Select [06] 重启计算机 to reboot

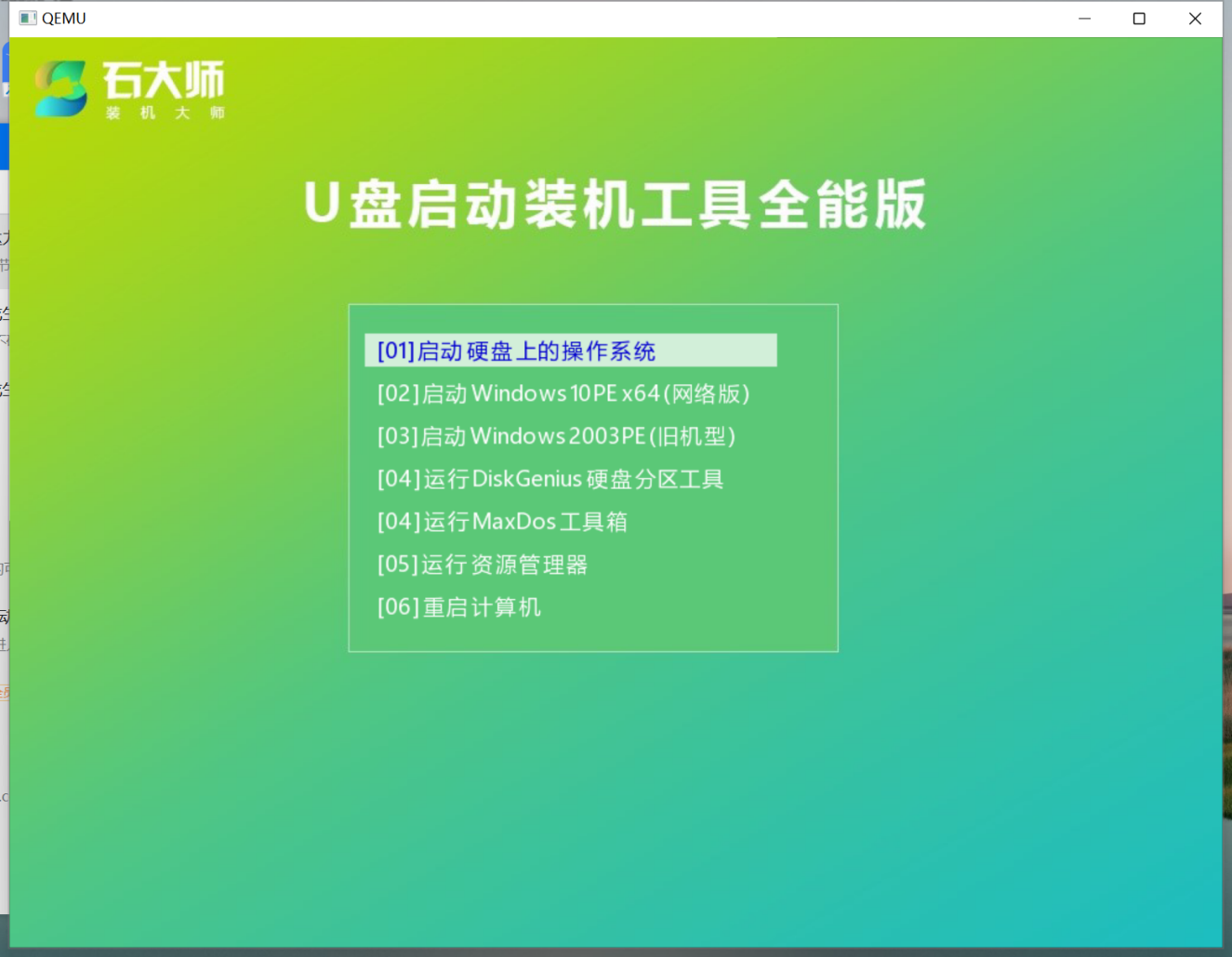click(459, 607)
